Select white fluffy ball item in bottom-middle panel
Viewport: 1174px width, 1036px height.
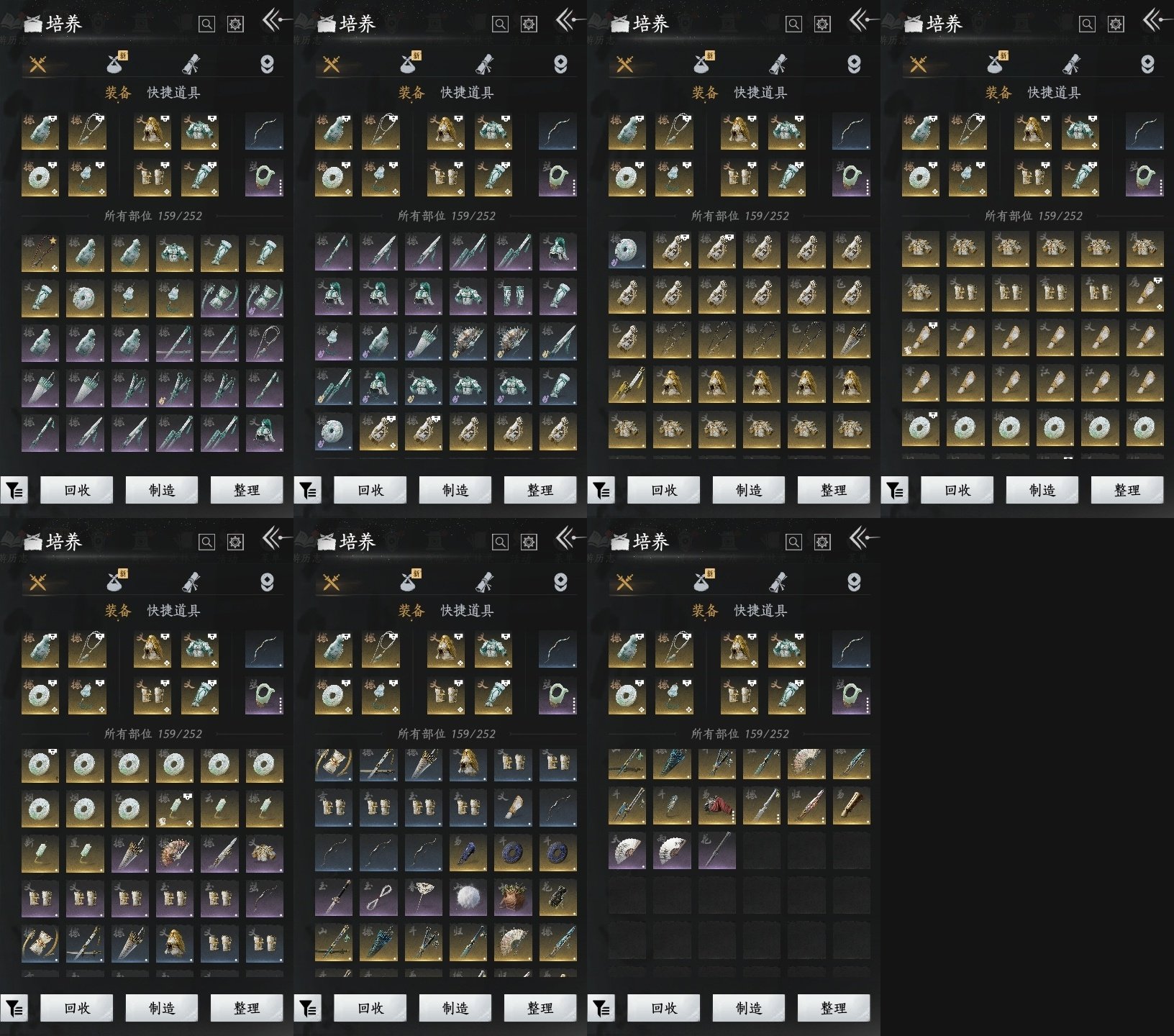[x=468, y=898]
